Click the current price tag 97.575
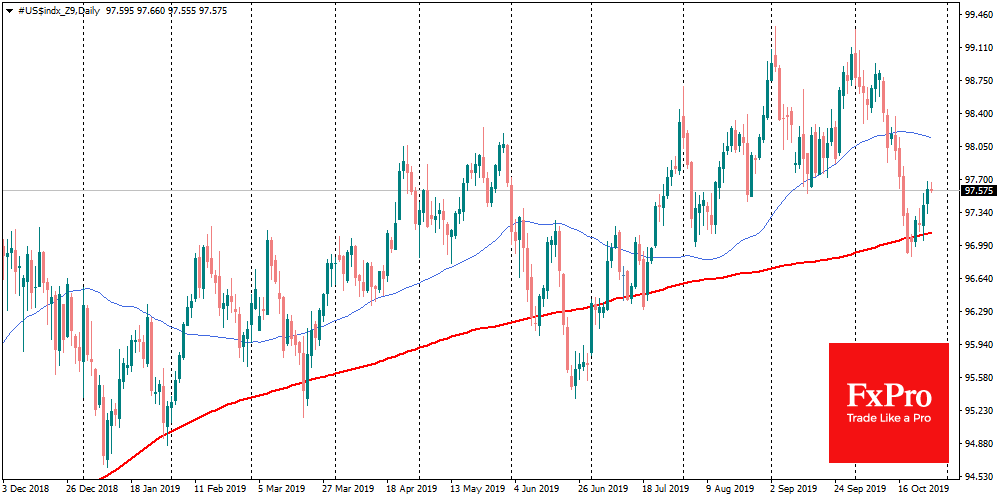 pos(978,190)
